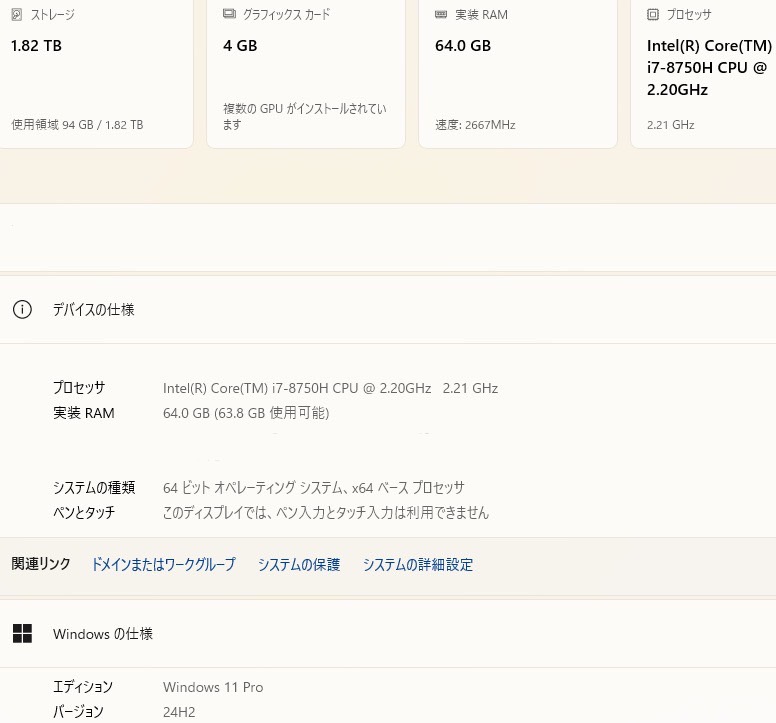Click the システムの種類 64 ビット value text
776x723 pixels.
(313, 488)
